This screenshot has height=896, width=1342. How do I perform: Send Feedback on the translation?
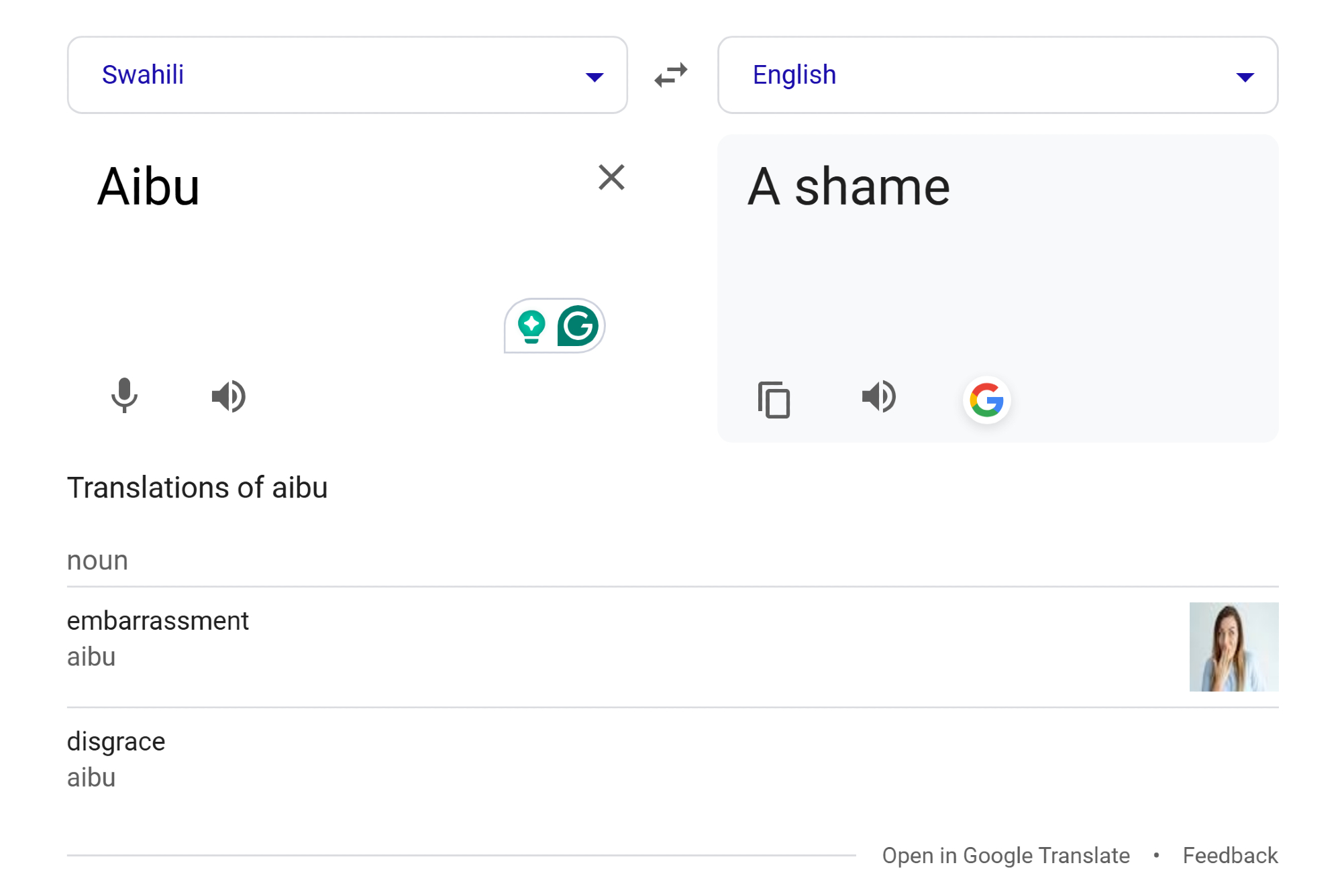pos(1230,856)
